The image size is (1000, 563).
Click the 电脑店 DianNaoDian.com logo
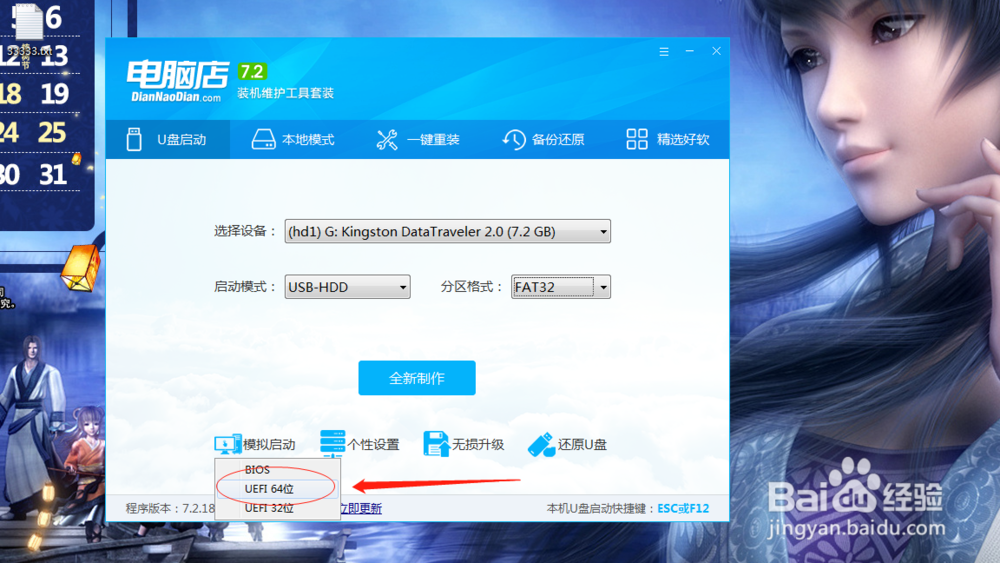177,82
